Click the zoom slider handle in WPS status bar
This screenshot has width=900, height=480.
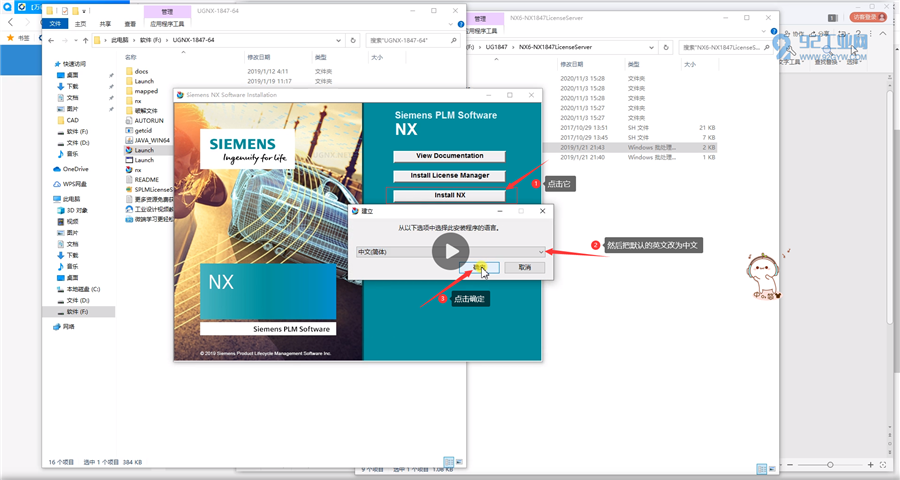pyautogui.click(x=830, y=464)
